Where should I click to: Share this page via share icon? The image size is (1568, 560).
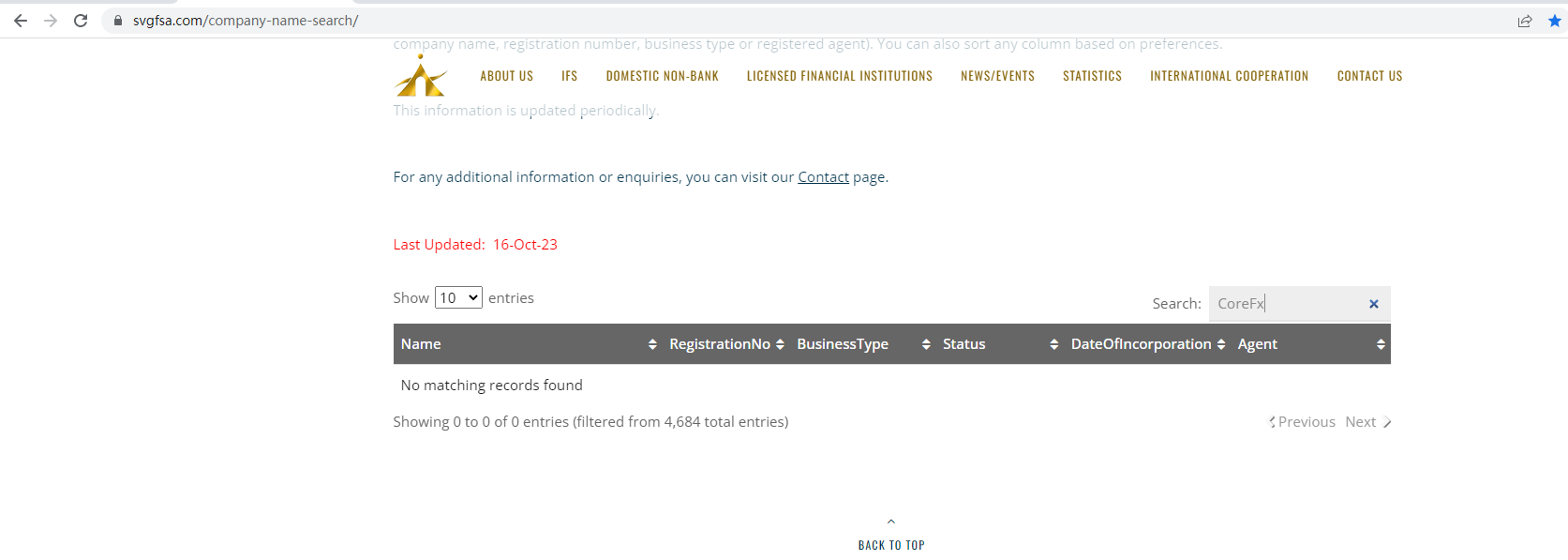coord(1525,21)
